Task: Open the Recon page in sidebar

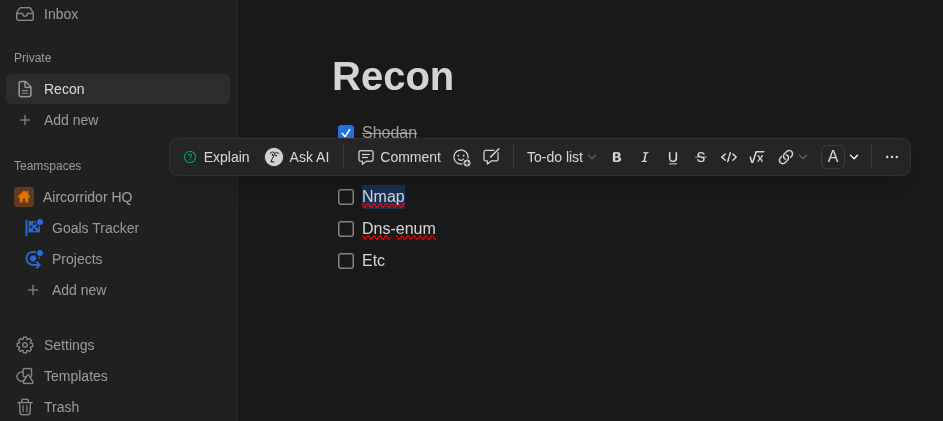Action: [118, 89]
